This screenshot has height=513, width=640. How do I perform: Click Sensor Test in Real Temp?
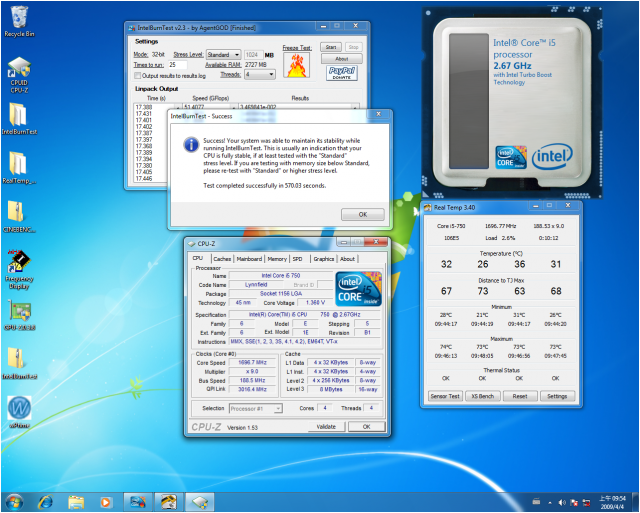click(x=445, y=396)
